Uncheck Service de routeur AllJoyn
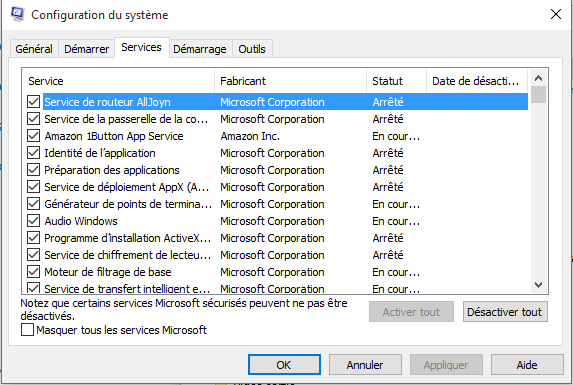Viewport: 573px width, 385px height. point(33,102)
